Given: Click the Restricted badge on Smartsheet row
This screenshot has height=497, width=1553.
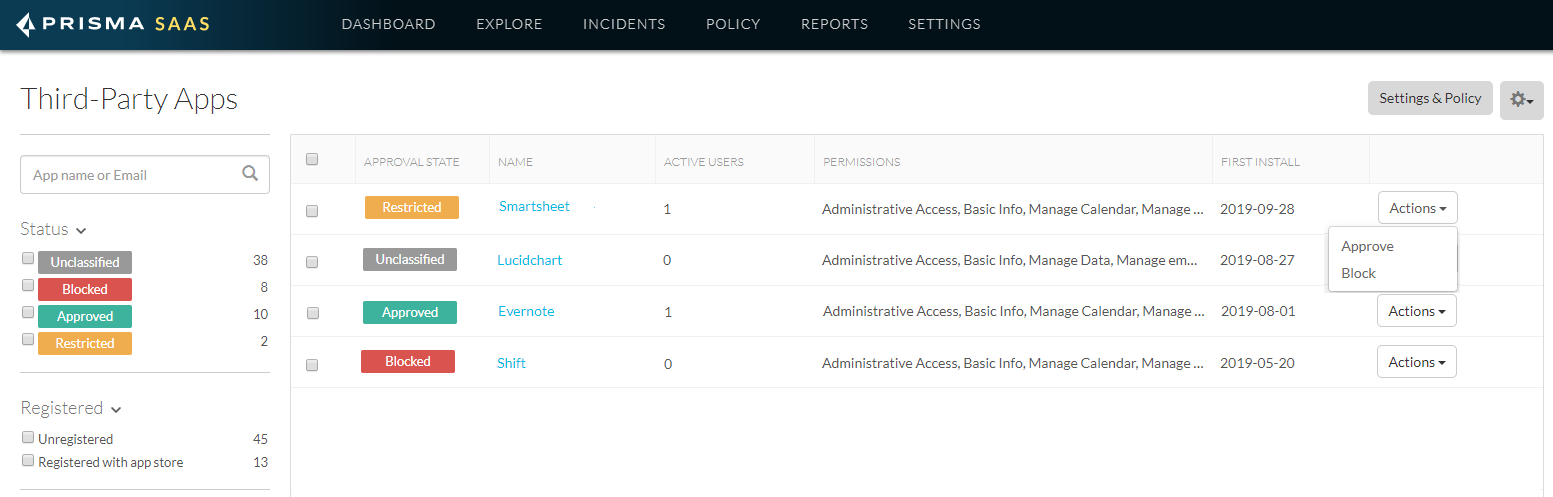Looking at the screenshot, I should [411, 207].
